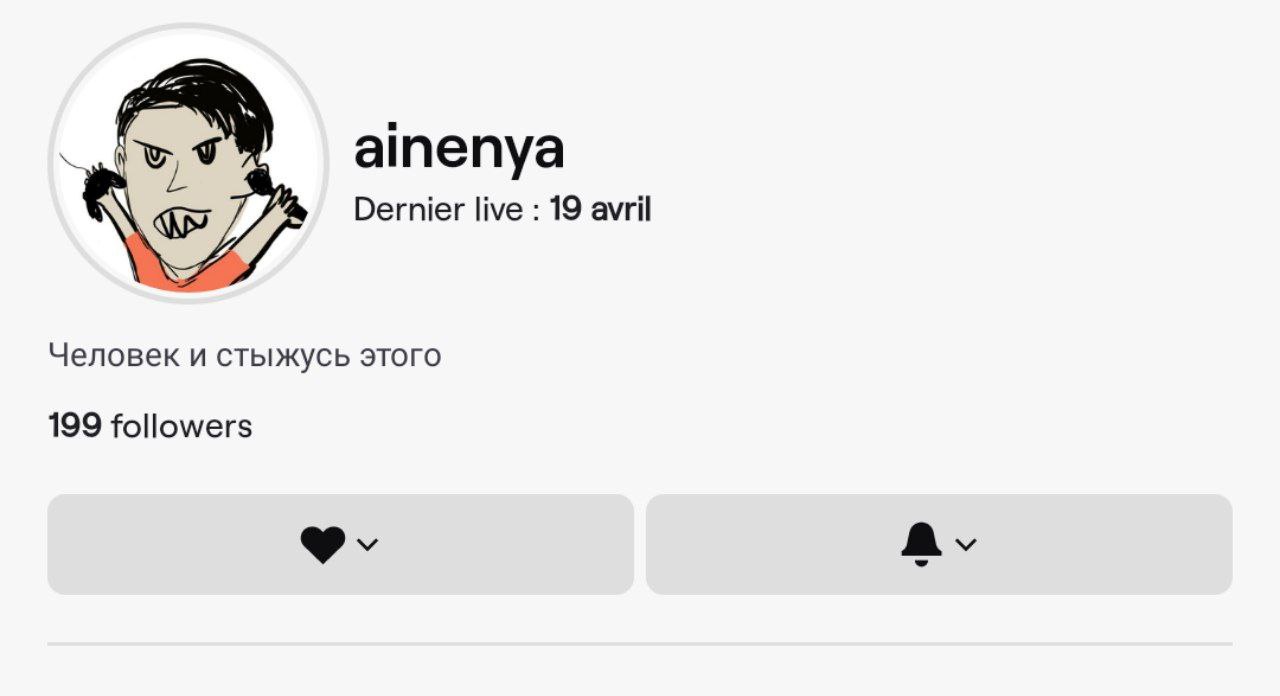Click the black heart follow icon
Viewport: 1280px width, 696px height.
click(x=322, y=545)
